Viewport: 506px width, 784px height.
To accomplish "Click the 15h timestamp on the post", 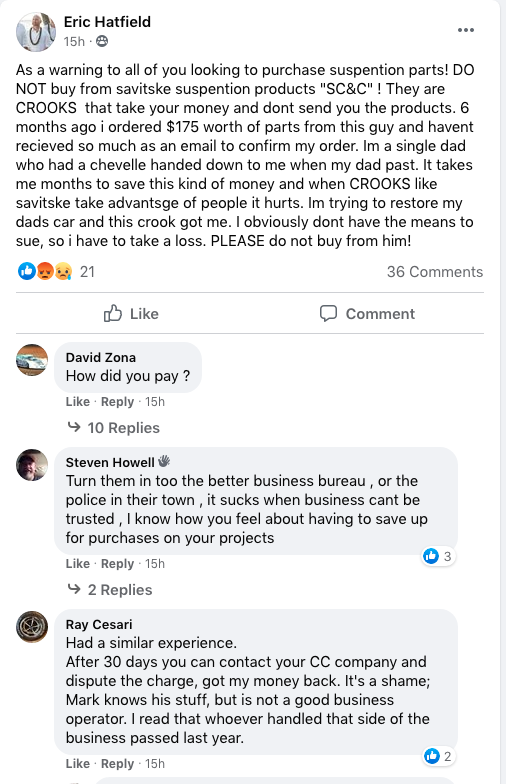I will coord(74,42).
